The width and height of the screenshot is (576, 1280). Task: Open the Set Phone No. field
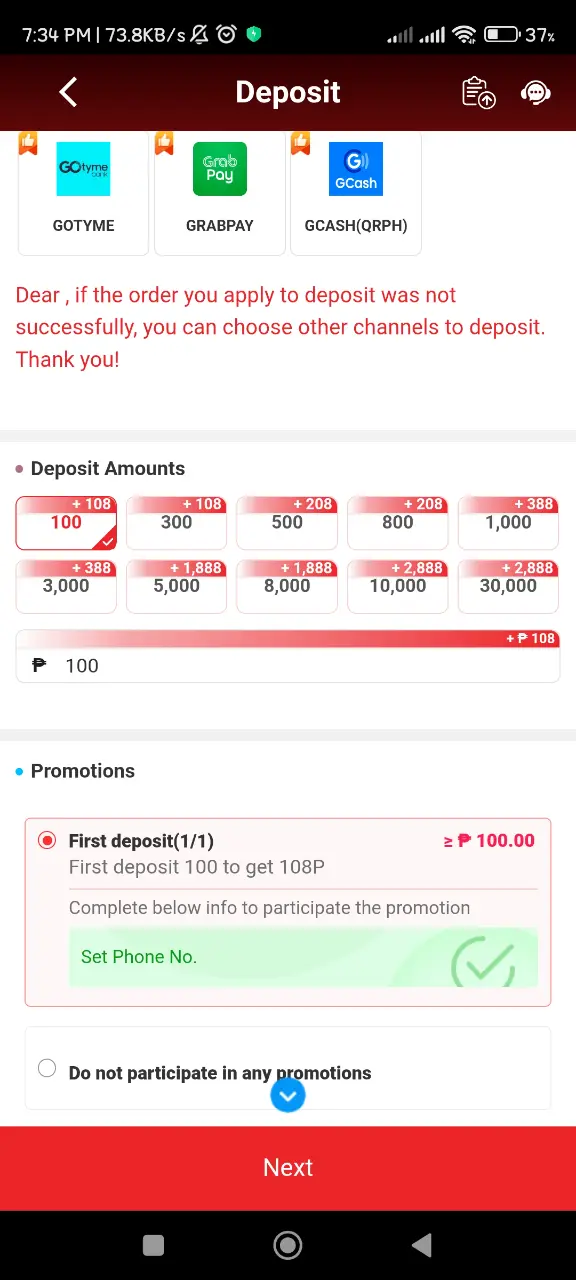tap(303, 957)
